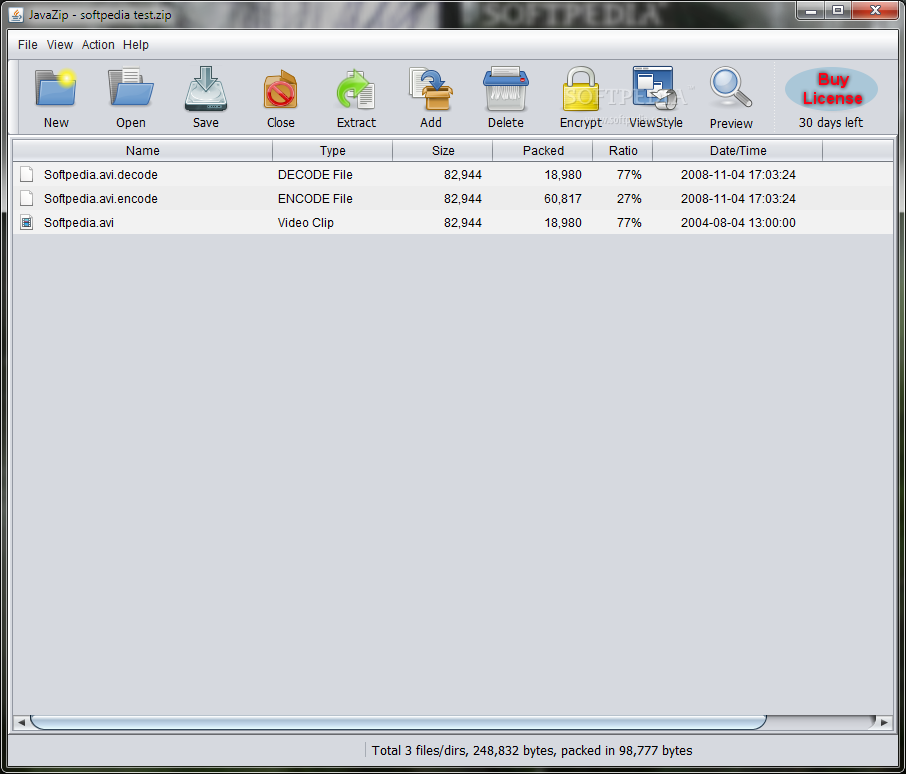Extract files using the Extract icon
Image resolution: width=906 pixels, height=774 pixels.
(356, 89)
